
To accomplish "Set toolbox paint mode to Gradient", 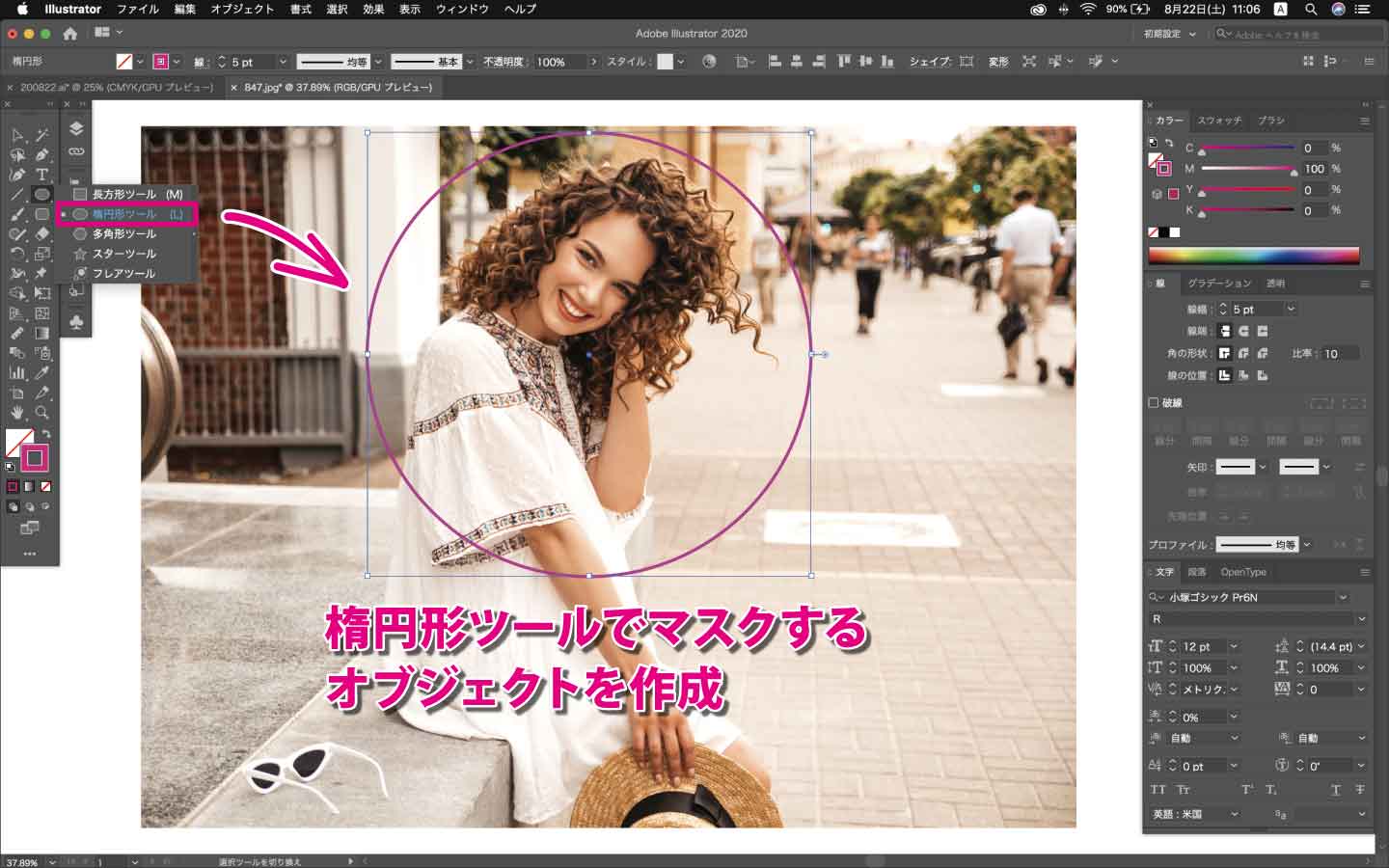I will [29, 487].
